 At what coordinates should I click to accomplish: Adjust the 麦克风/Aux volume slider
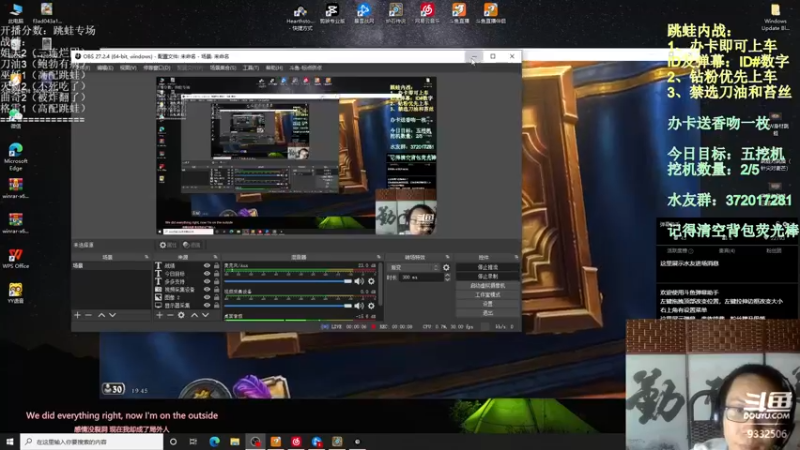pos(288,281)
